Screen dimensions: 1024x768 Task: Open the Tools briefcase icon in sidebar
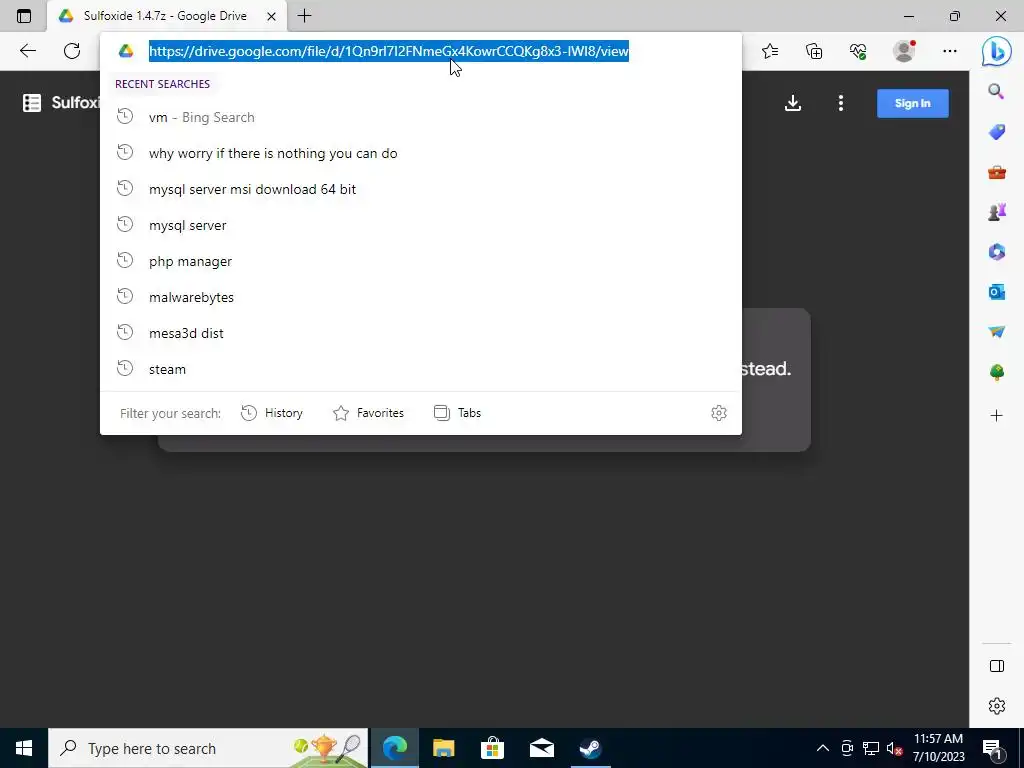coord(997,172)
